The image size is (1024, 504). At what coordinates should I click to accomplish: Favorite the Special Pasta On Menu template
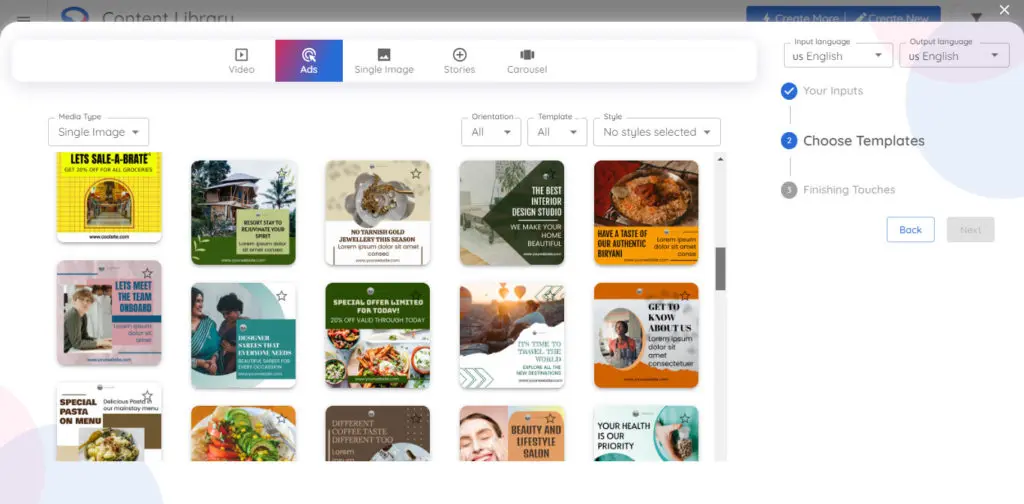[148, 395]
